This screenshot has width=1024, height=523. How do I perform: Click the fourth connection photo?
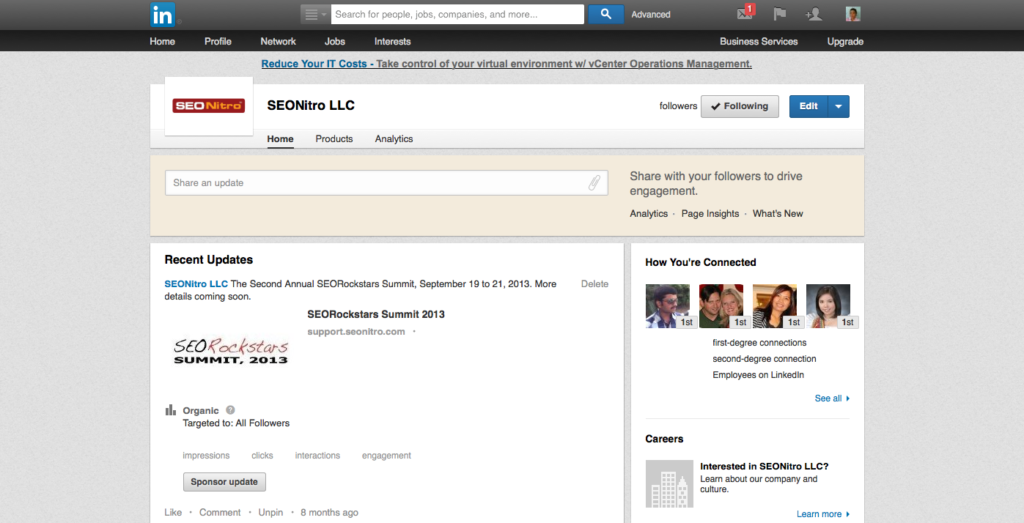(x=828, y=306)
